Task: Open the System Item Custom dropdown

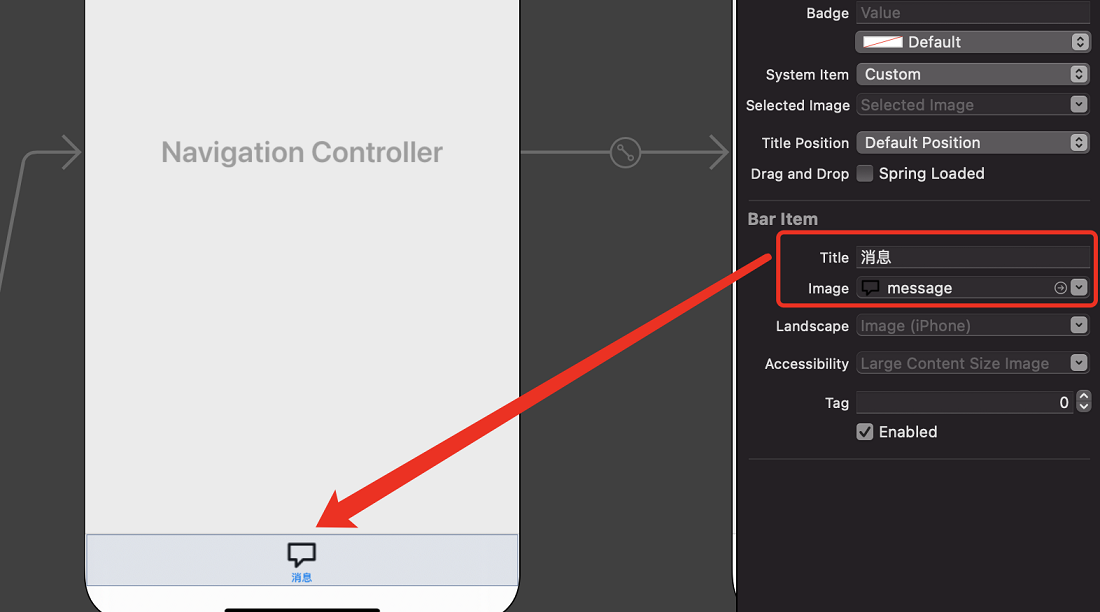Action: coord(972,74)
